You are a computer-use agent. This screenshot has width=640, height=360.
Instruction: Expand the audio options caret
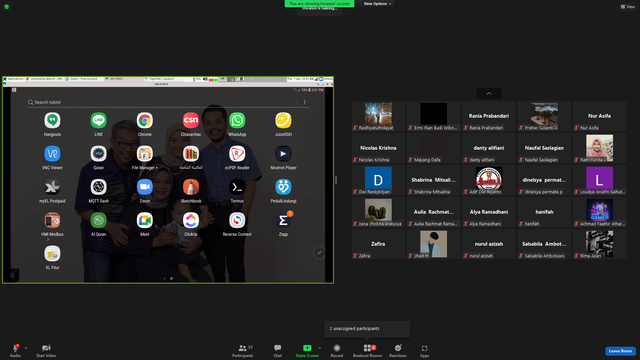click(x=26, y=348)
